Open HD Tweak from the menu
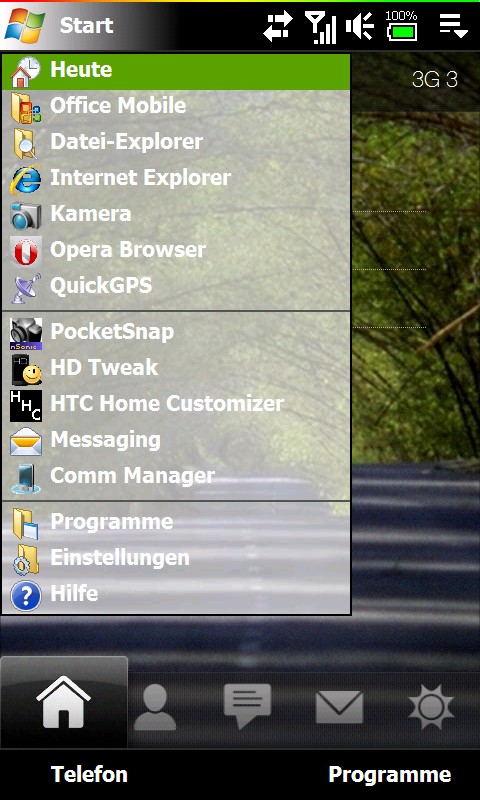 pyautogui.click(x=176, y=368)
